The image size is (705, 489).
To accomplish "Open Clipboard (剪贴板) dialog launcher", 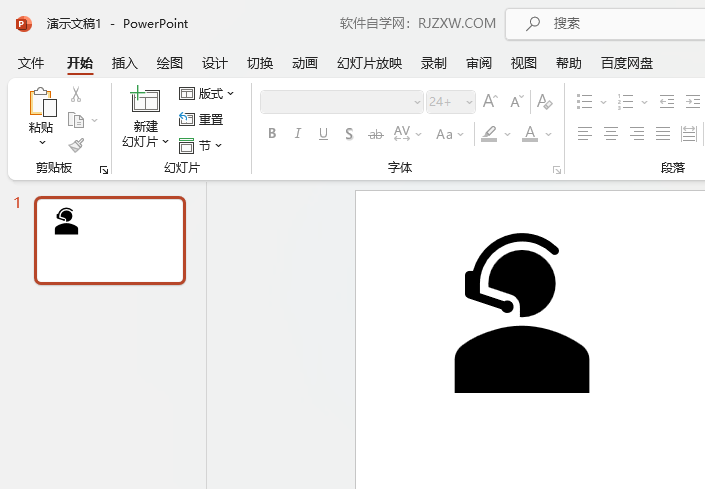I will pyautogui.click(x=104, y=170).
